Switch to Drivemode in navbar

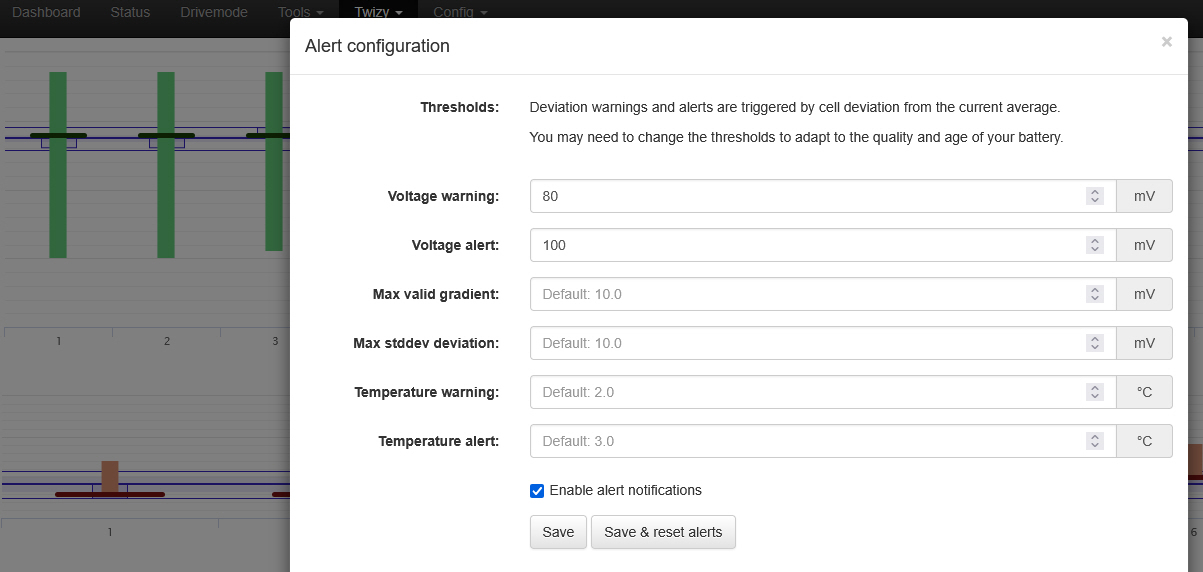tap(213, 12)
